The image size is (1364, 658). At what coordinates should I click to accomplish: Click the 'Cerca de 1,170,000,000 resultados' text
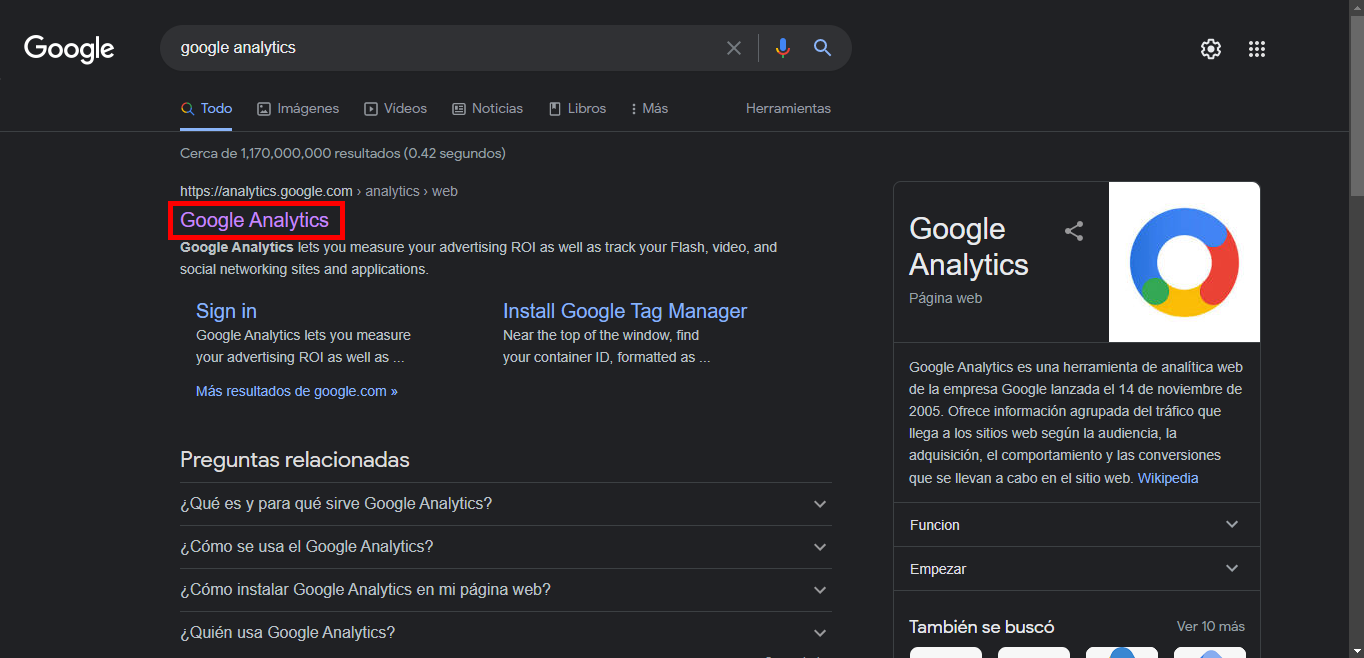click(x=343, y=154)
